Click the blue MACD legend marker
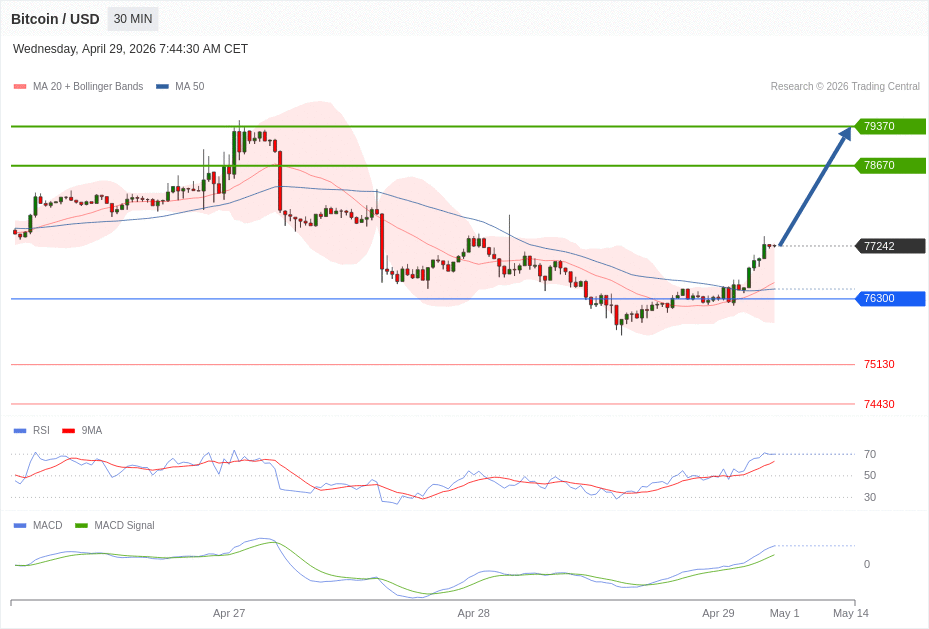 click(20, 526)
